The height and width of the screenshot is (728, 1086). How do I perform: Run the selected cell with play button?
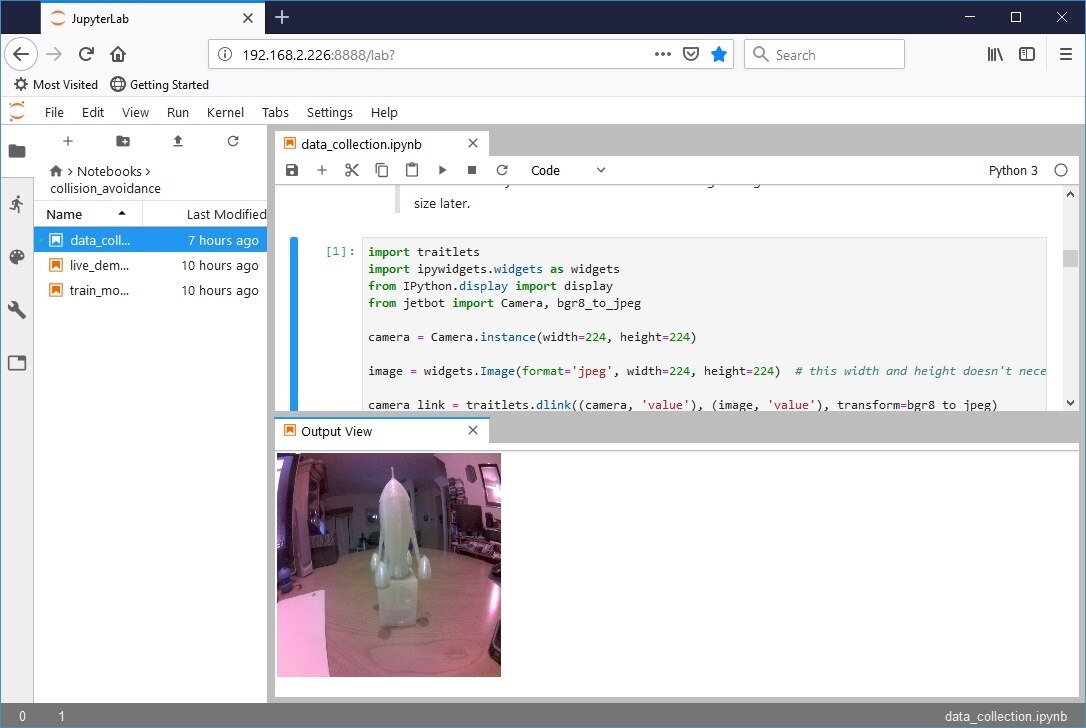pyautogui.click(x=442, y=170)
